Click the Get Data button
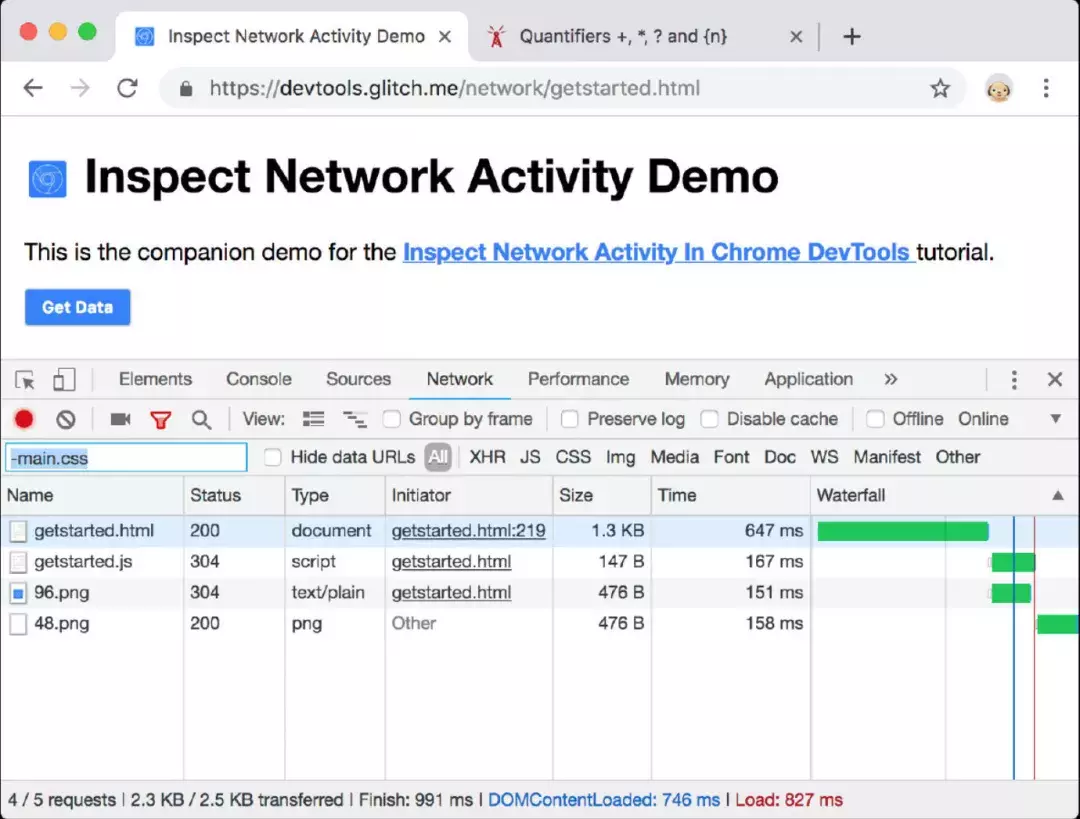This screenshot has height=819, width=1080. click(78, 307)
